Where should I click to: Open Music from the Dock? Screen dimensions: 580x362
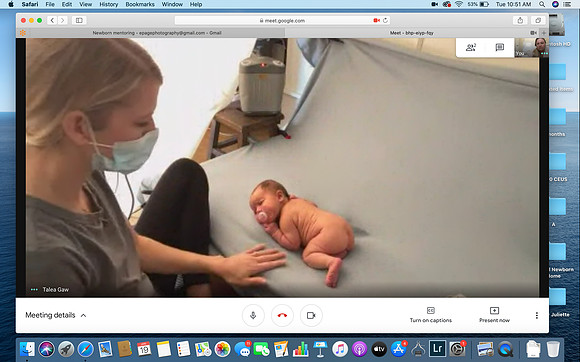click(x=340, y=349)
